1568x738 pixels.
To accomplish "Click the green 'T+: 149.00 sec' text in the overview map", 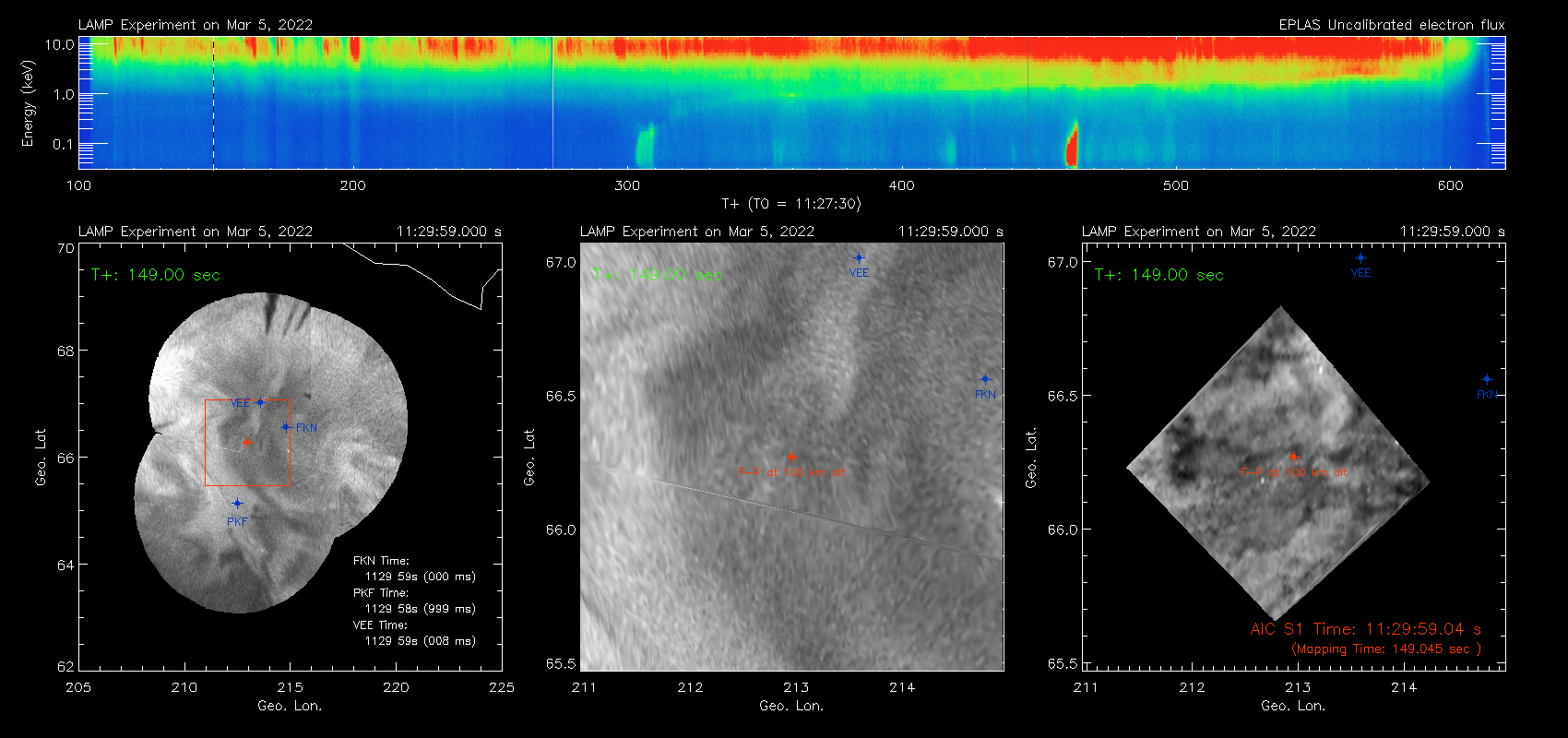I will (156, 275).
